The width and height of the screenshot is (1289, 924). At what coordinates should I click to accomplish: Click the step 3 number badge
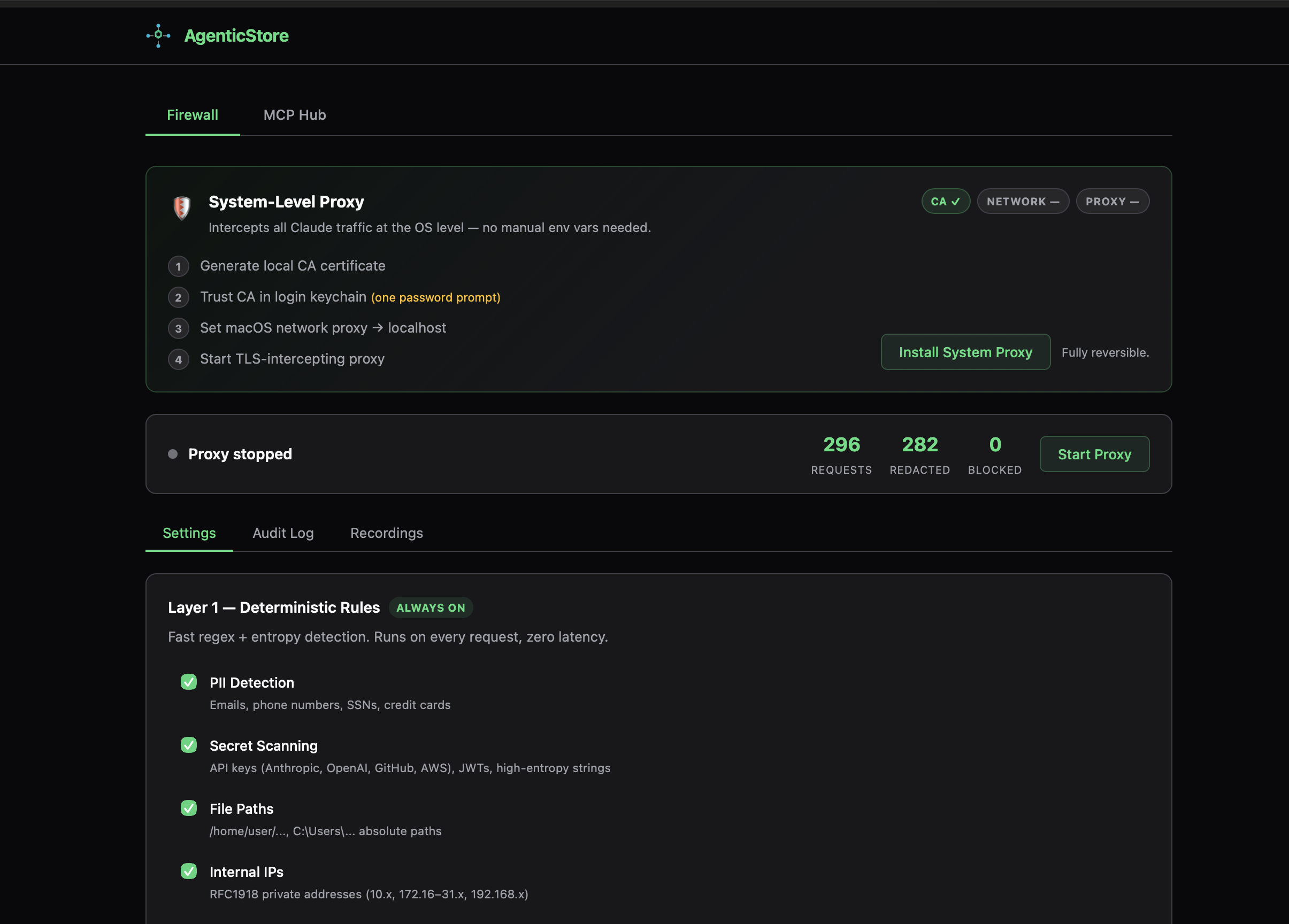(x=179, y=328)
